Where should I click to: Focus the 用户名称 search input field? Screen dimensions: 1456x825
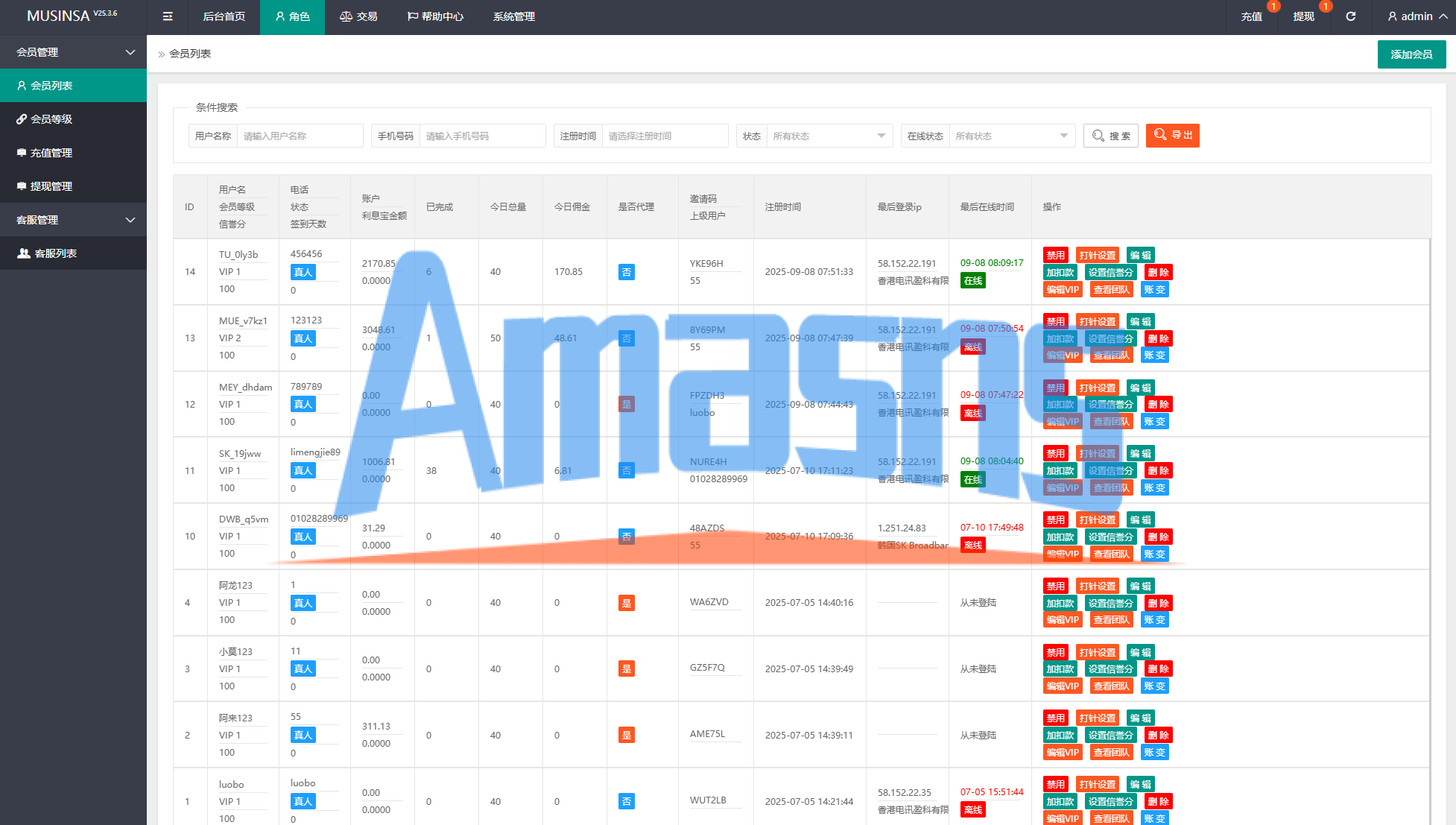(300, 136)
